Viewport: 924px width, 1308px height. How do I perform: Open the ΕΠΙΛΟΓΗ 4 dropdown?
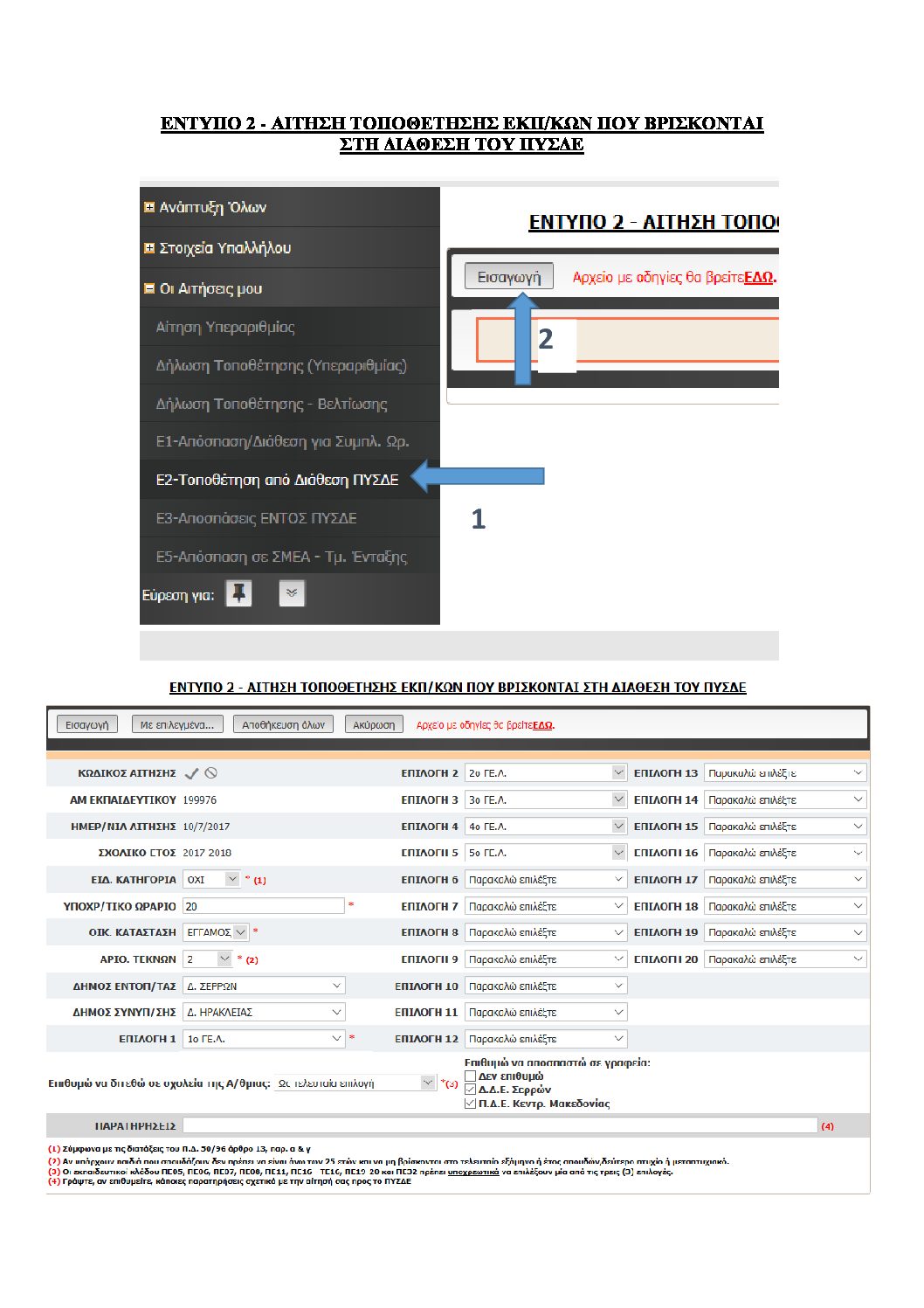point(546,826)
